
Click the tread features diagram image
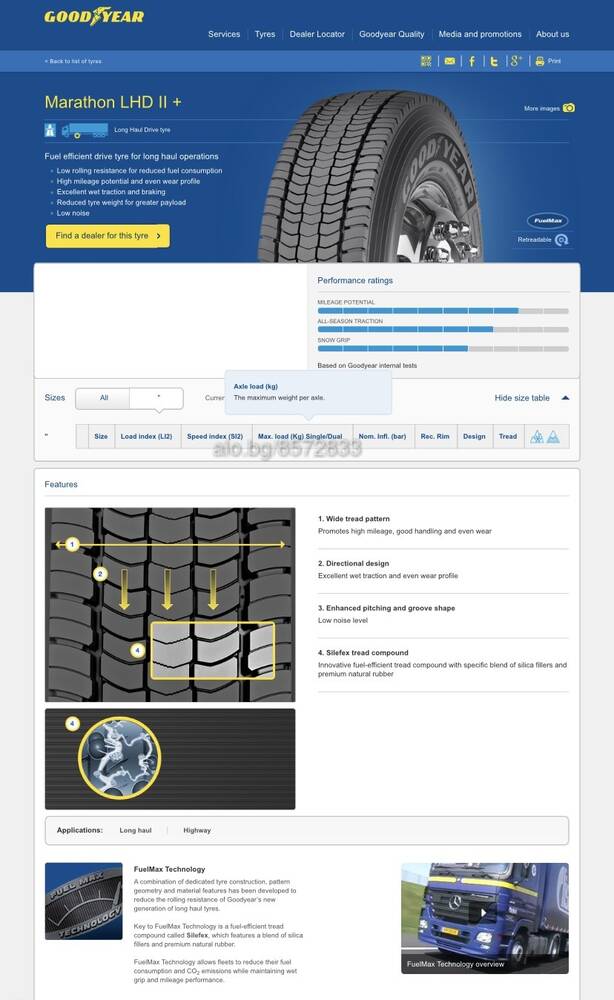[170, 605]
